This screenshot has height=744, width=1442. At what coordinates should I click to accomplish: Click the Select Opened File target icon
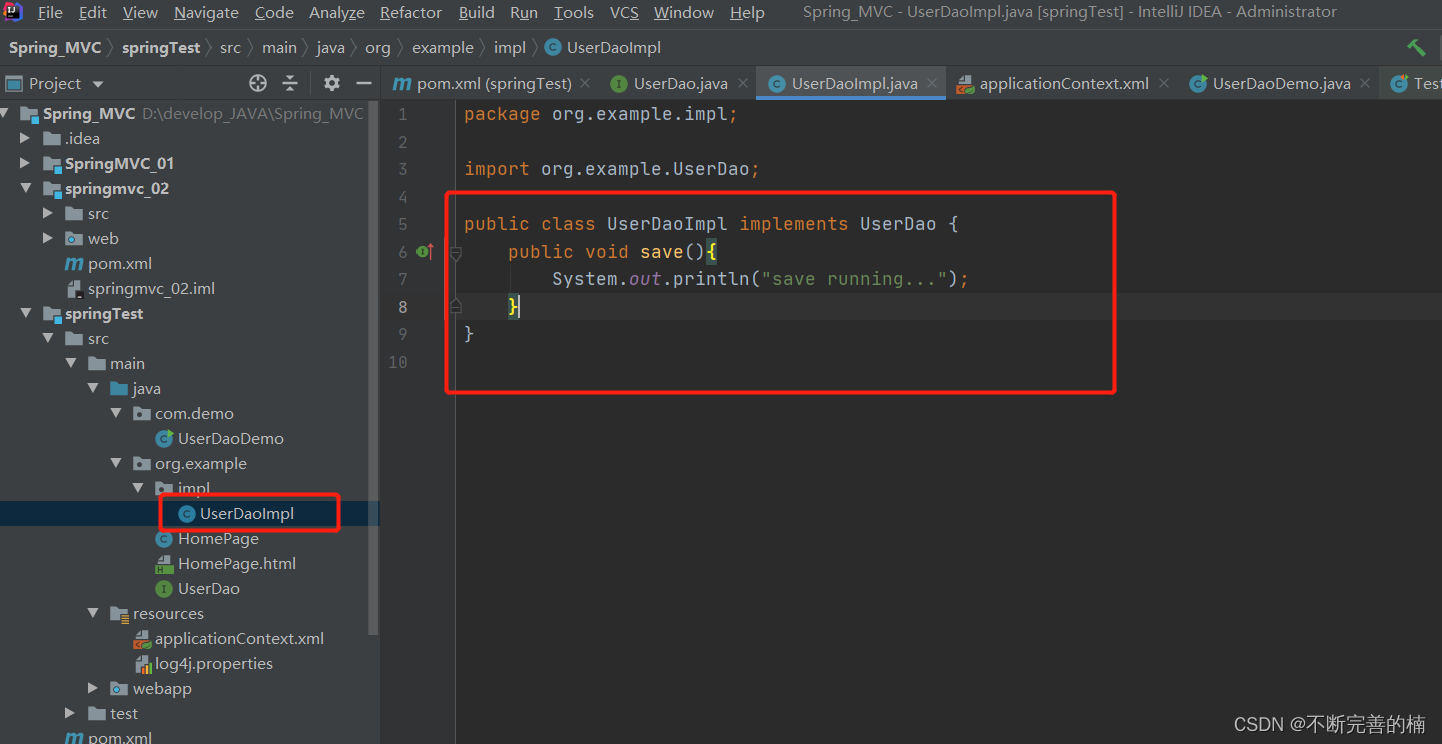click(258, 83)
